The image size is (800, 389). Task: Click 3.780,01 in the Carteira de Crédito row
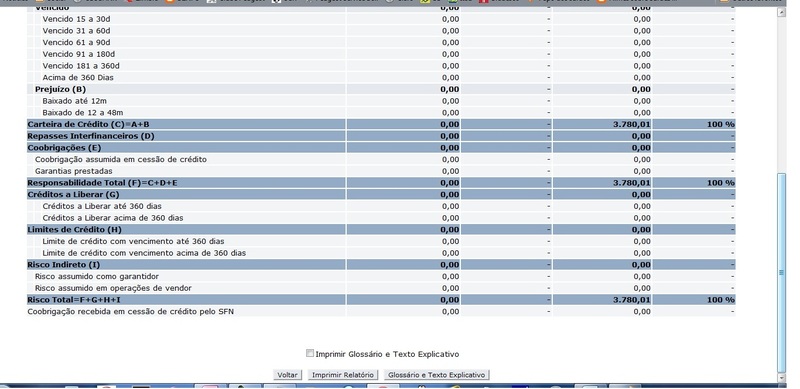(x=632, y=125)
